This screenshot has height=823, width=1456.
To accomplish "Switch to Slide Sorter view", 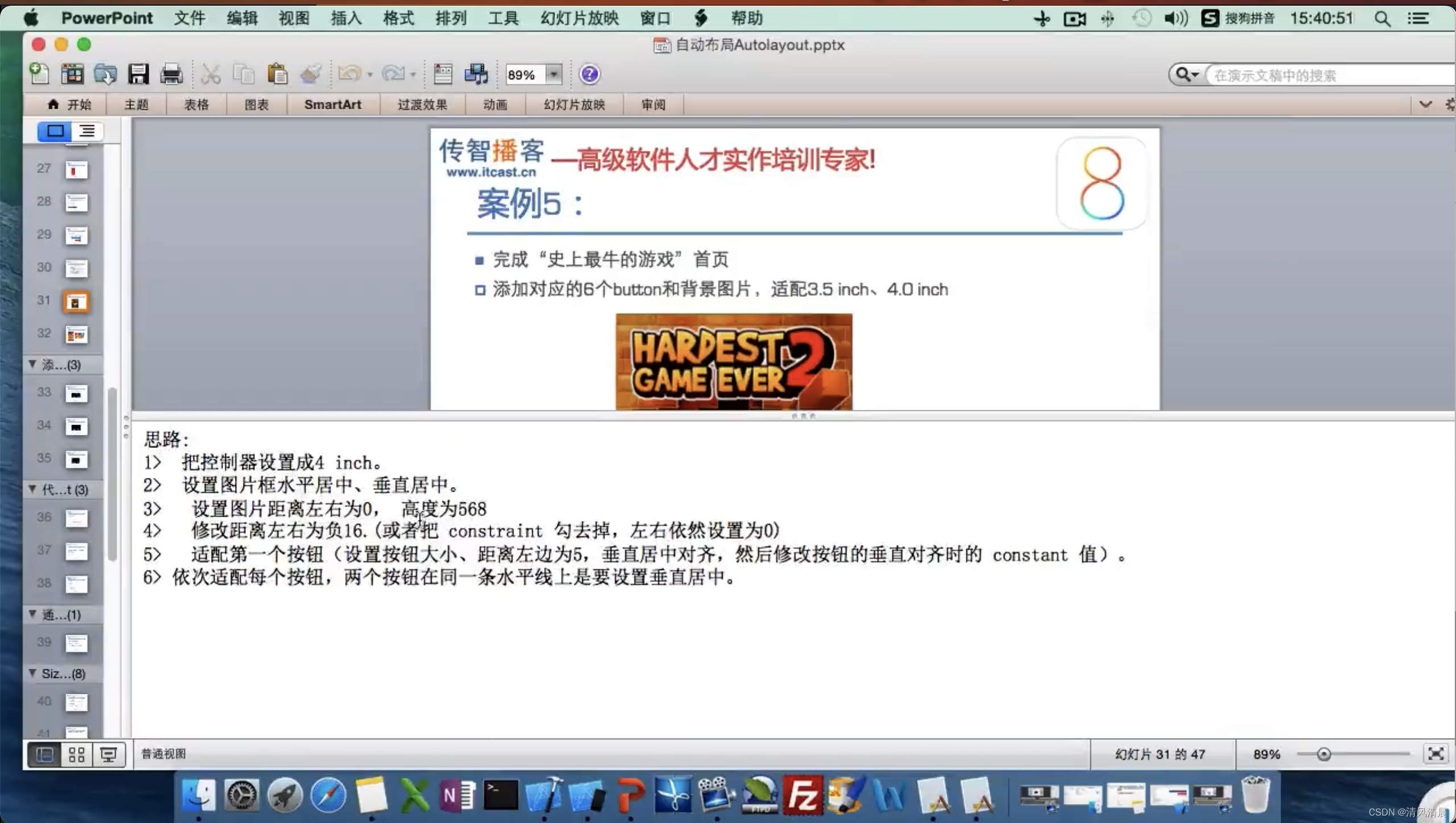I will [76, 754].
